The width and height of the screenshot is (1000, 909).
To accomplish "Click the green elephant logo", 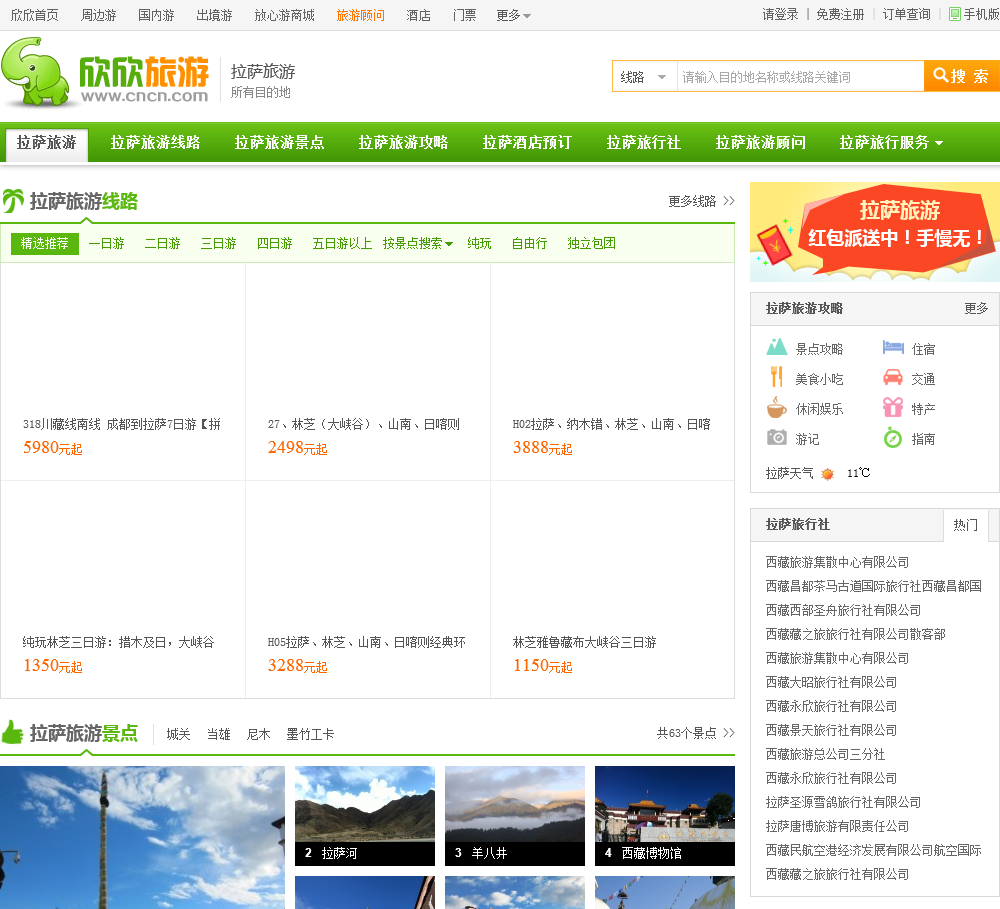I will [x=35, y=71].
